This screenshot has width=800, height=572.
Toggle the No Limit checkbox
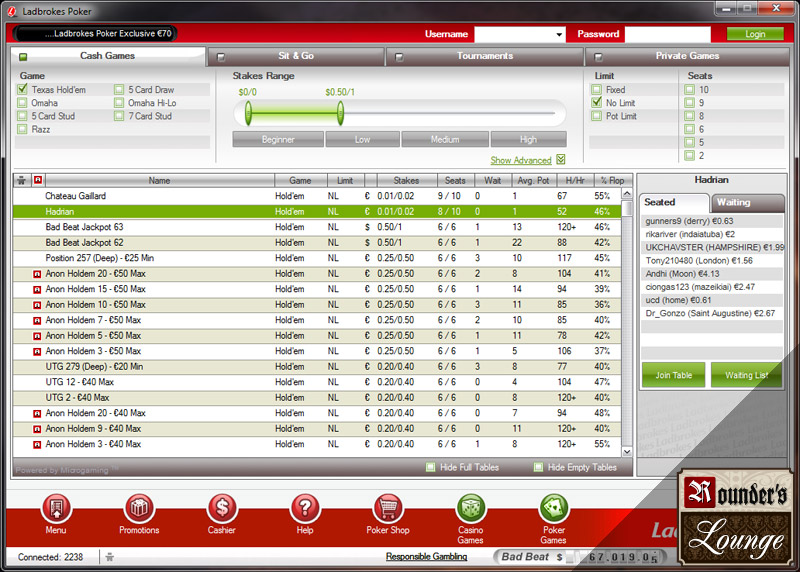tap(596, 102)
